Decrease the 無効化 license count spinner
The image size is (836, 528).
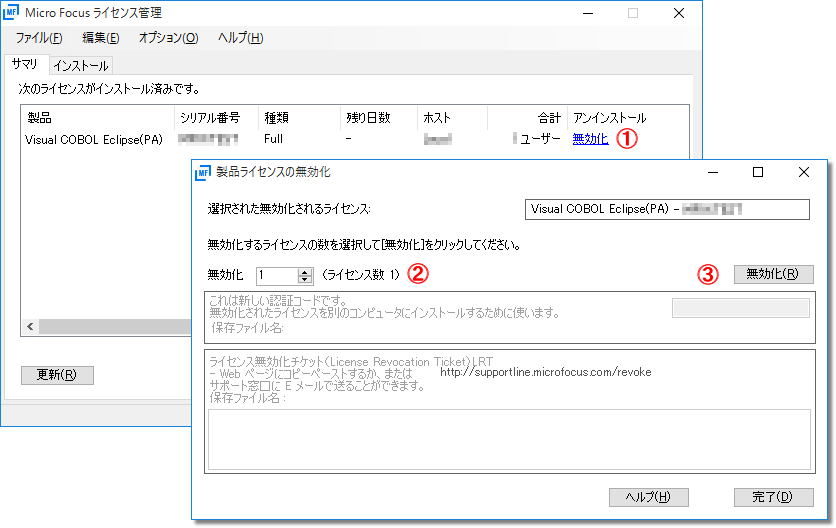304,279
